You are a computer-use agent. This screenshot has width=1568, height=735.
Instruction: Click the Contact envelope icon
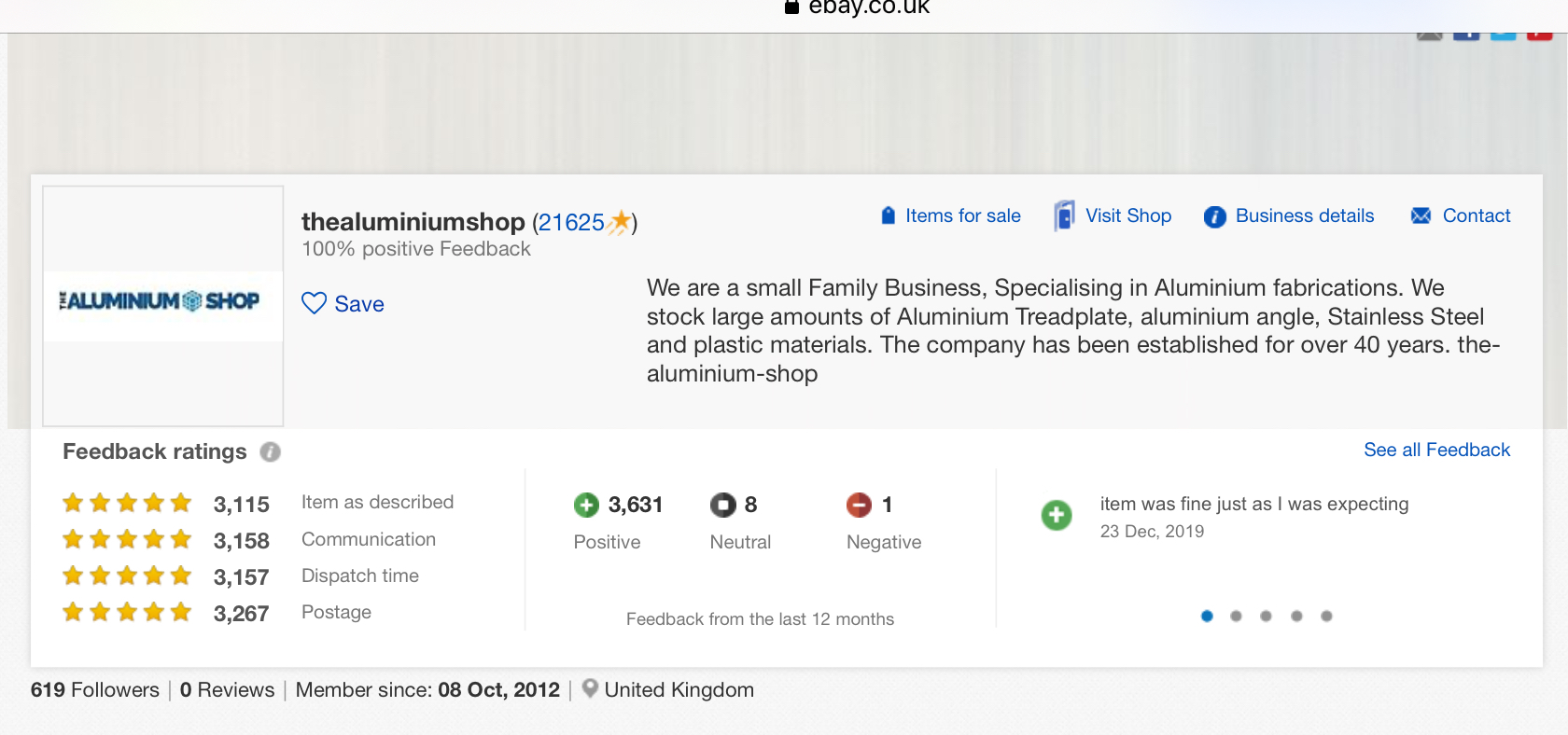coord(1421,215)
